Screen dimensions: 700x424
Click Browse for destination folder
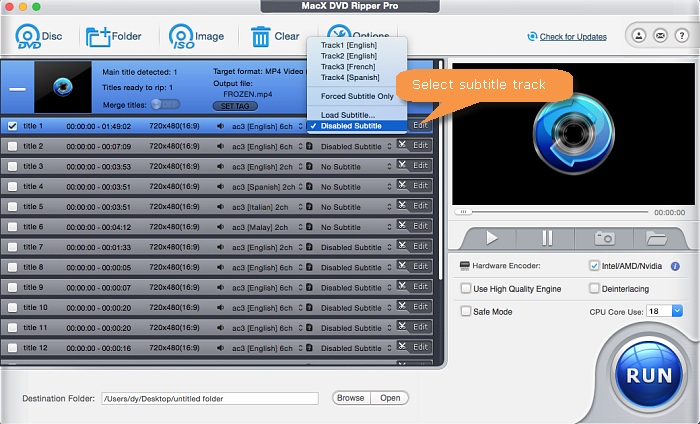[351, 398]
